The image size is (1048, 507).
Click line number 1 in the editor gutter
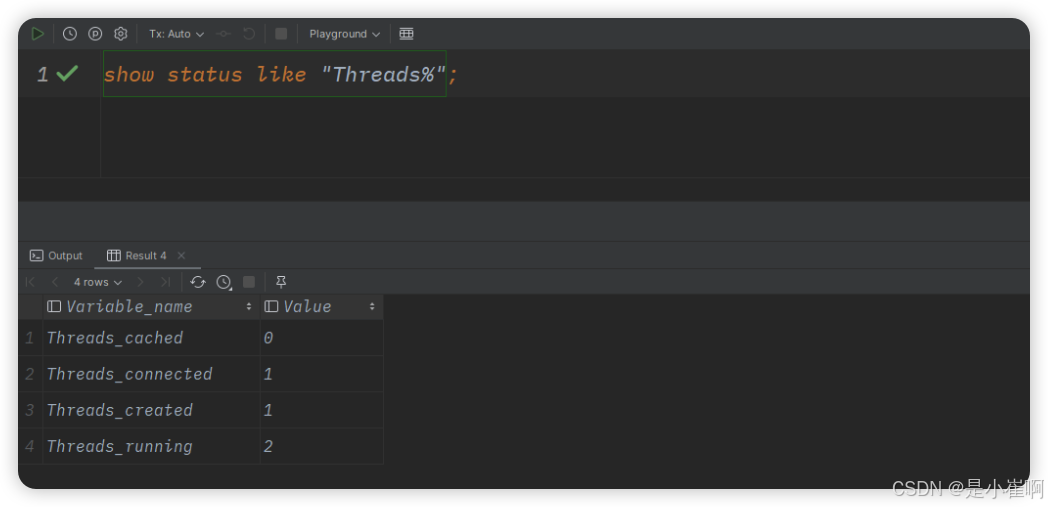(43, 75)
